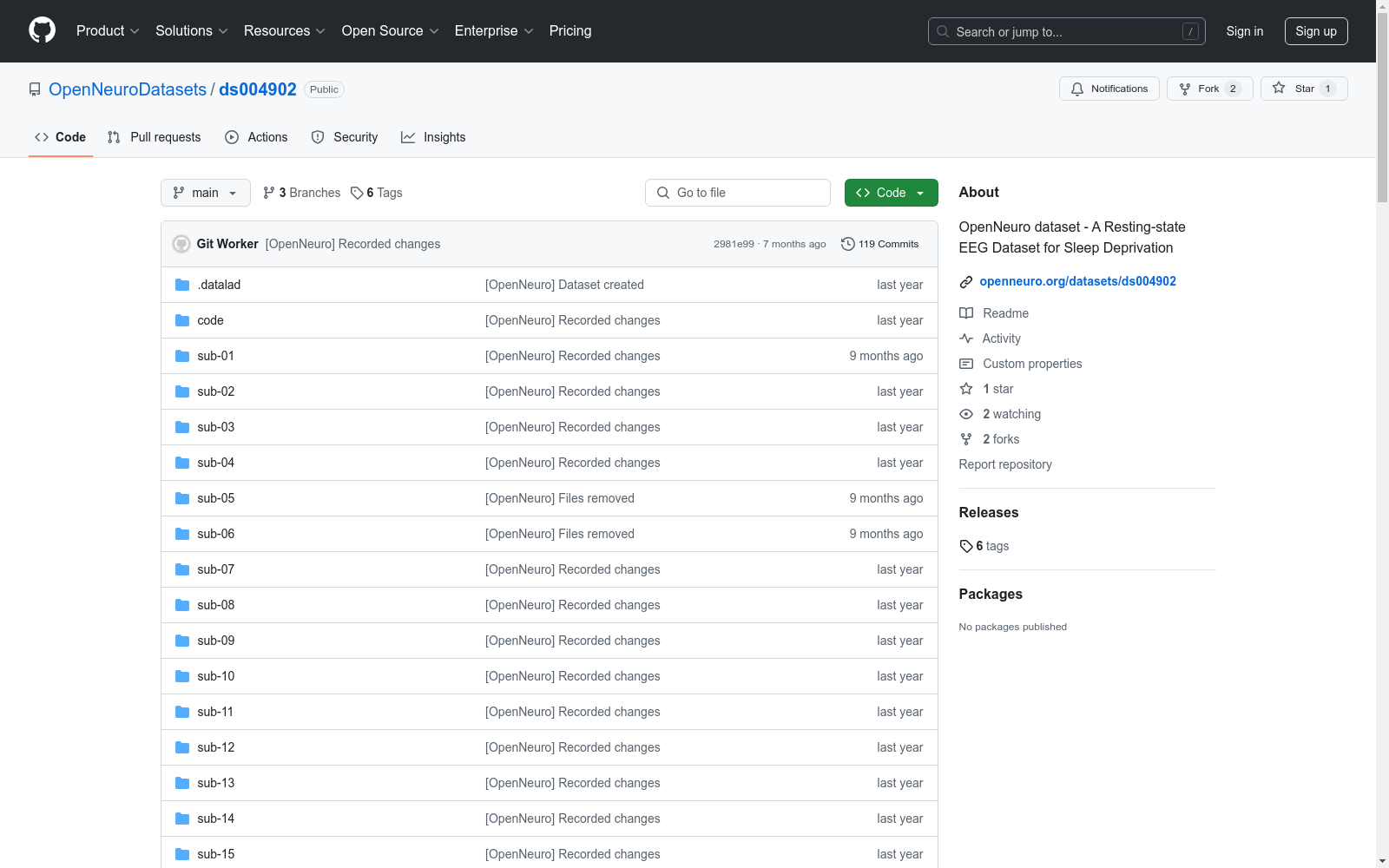Click the .datalad folder icon
This screenshot has width=1389, height=868.
click(x=182, y=285)
